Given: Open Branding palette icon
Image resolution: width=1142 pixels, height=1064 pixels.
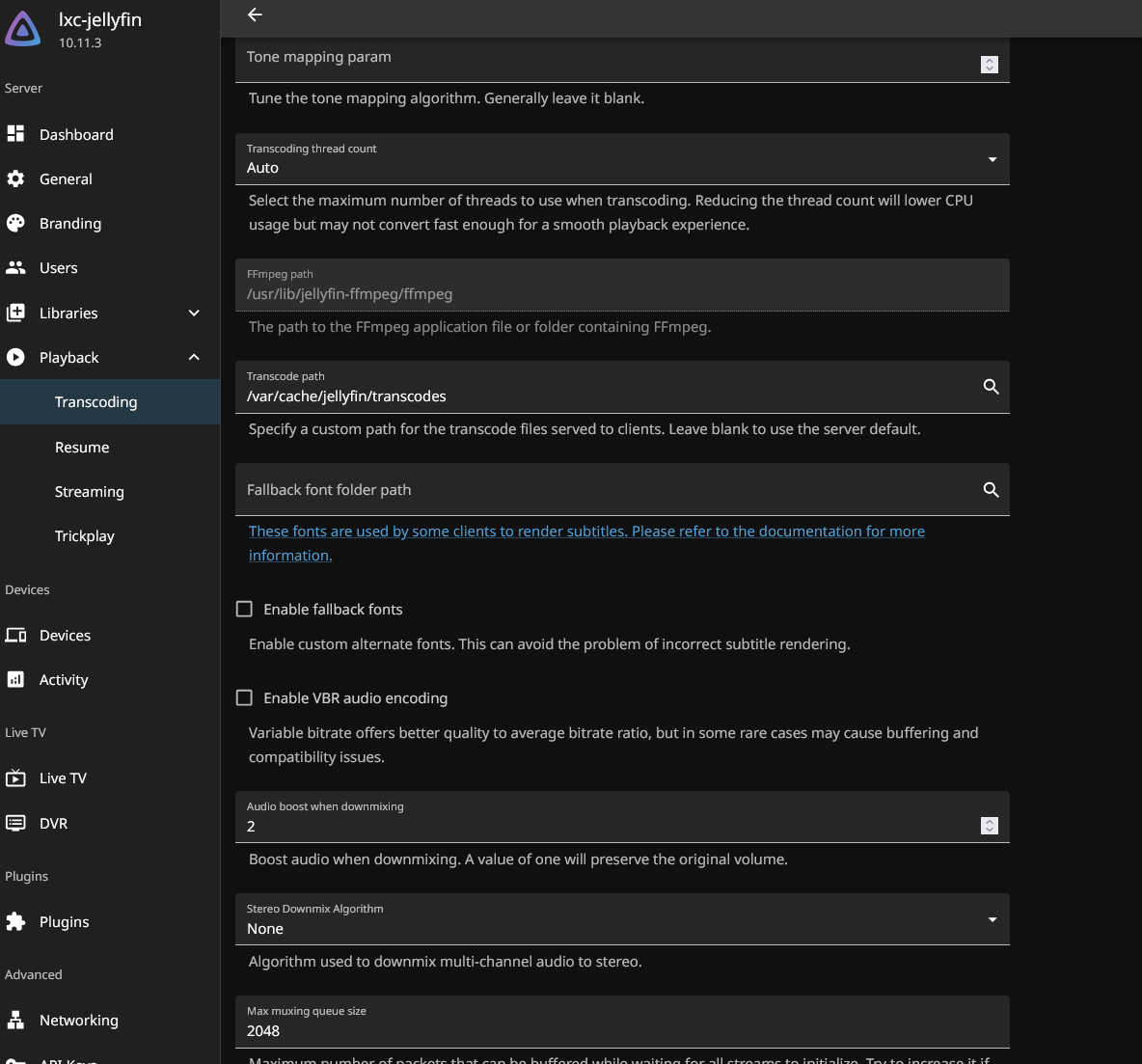Looking at the screenshot, I should [15, 223].
